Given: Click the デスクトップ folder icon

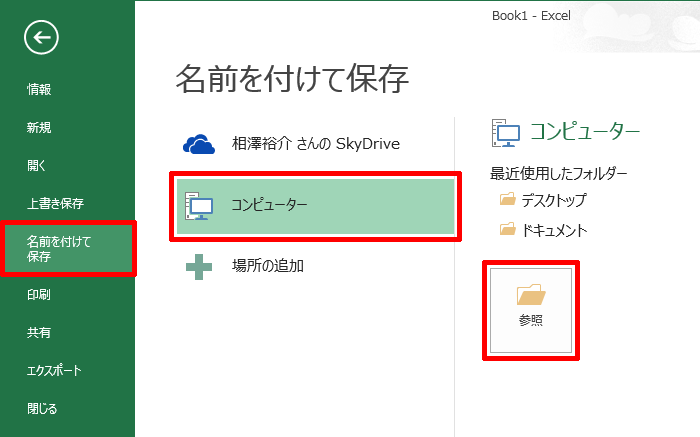Looking at the screenshot, I should coord(508,199).
